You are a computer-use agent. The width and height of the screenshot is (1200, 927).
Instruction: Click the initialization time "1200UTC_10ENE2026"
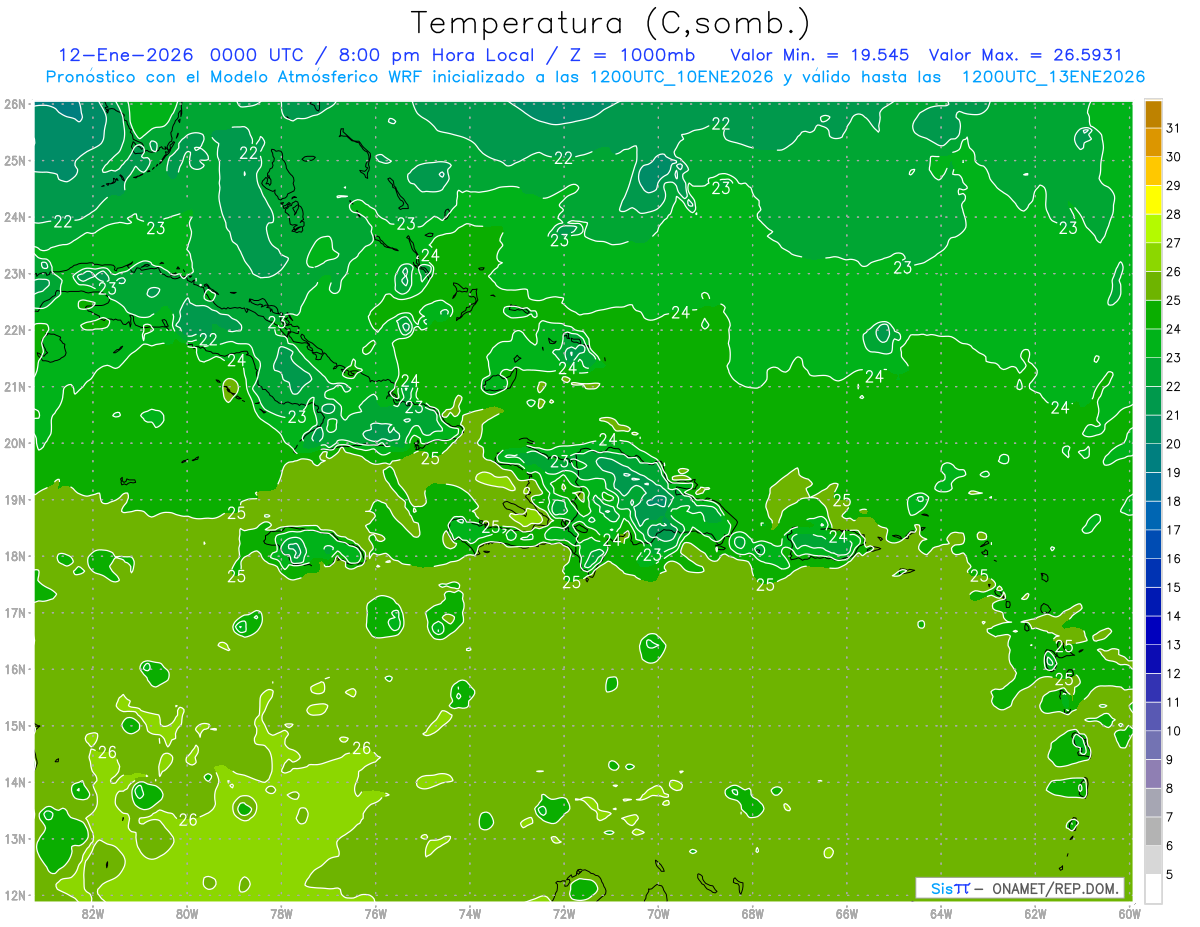pos(681,77)
